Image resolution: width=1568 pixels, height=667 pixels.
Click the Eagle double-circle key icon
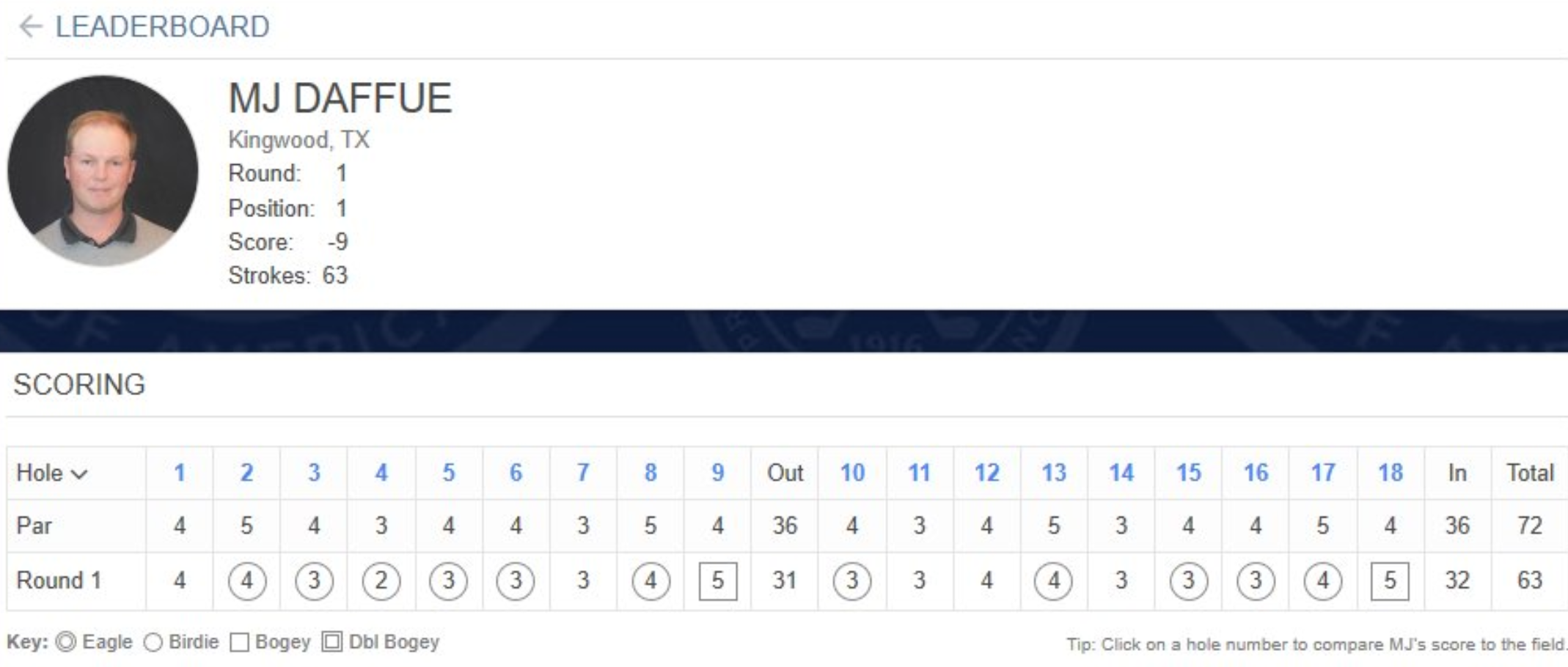[x=66, y=643]
